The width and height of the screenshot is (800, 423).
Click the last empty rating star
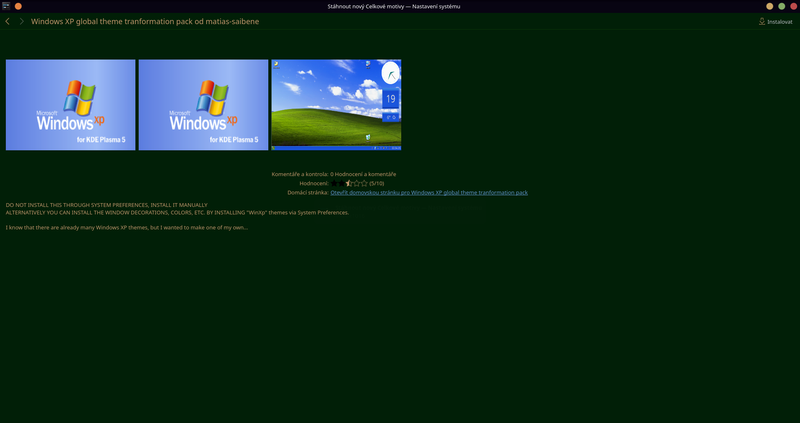pos(364,183)
